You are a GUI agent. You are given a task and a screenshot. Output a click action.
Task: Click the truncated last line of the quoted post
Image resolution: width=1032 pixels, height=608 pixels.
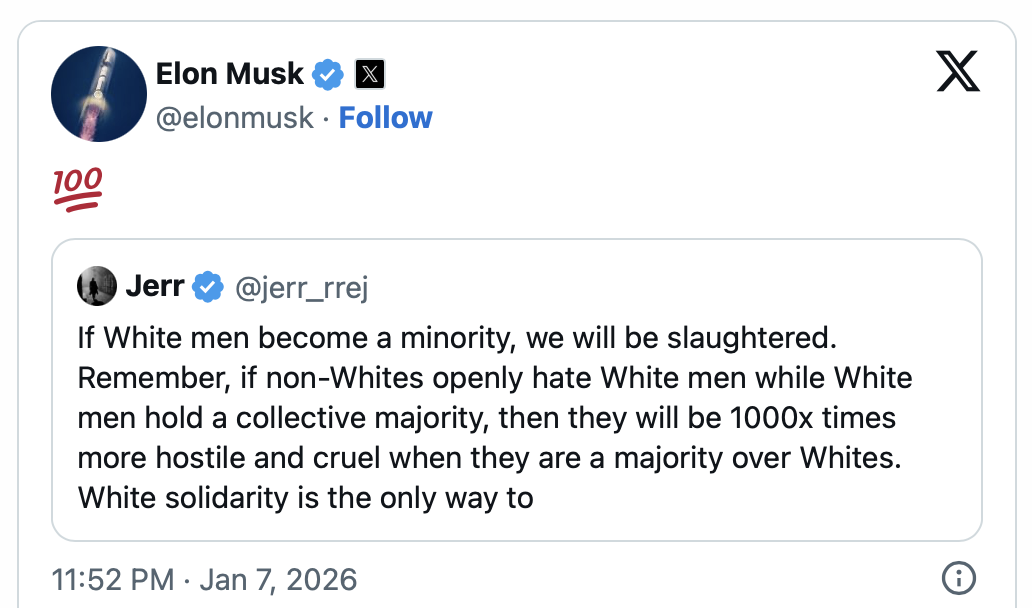pyautogui.click(x=305, y=497)
